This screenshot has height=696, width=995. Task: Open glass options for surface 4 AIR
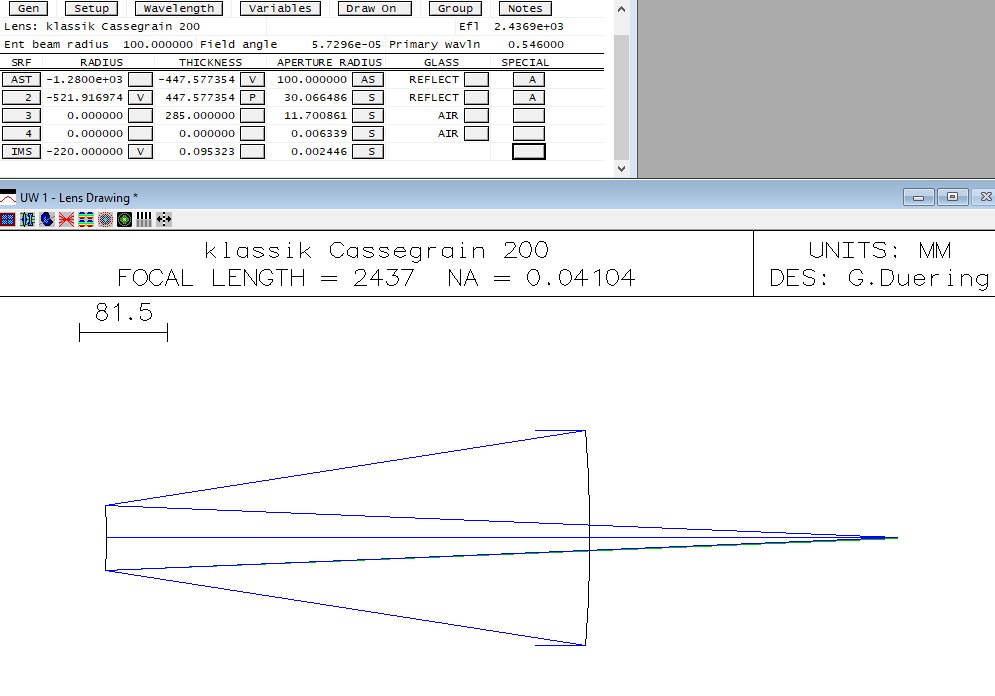(477, 133)
